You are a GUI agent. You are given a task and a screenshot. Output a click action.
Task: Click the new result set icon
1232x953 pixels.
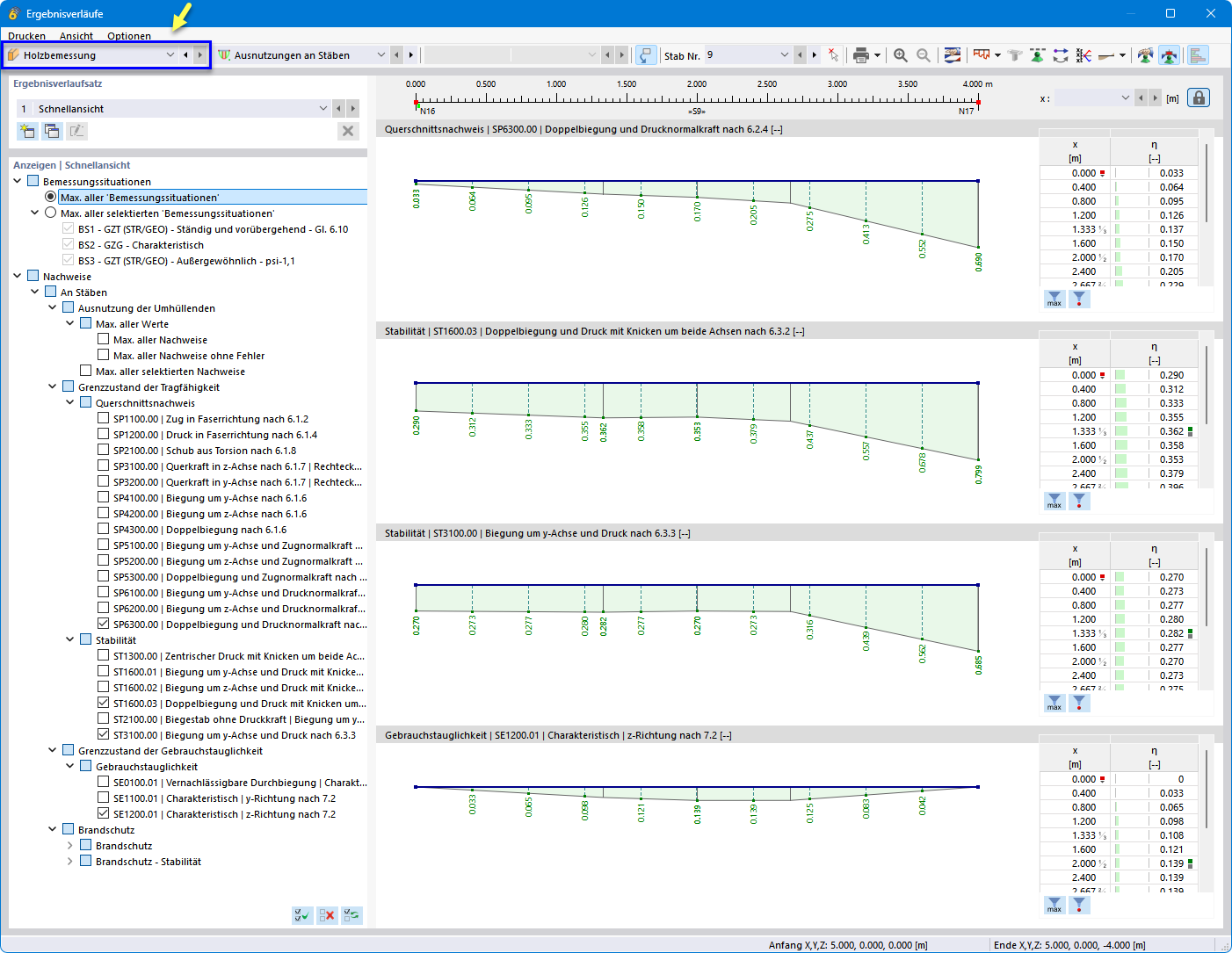click(27, 131)
